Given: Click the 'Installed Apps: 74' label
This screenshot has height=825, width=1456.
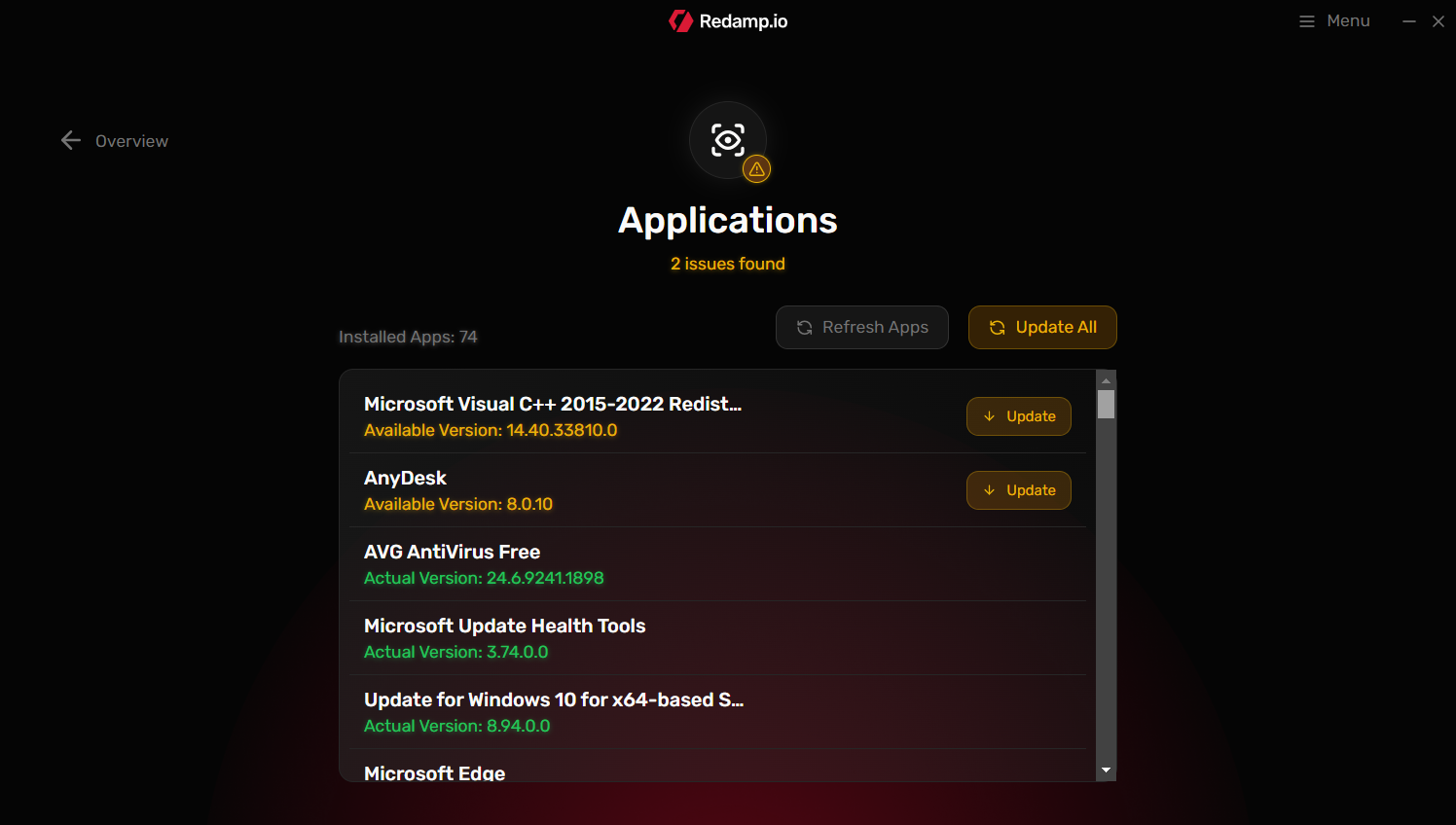Looking at the screenshot, I should pyautogui.click(x=408, y=337).
